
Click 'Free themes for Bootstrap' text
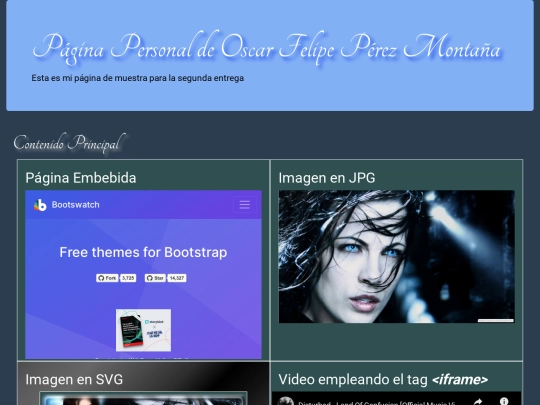[x=143, y=252]
